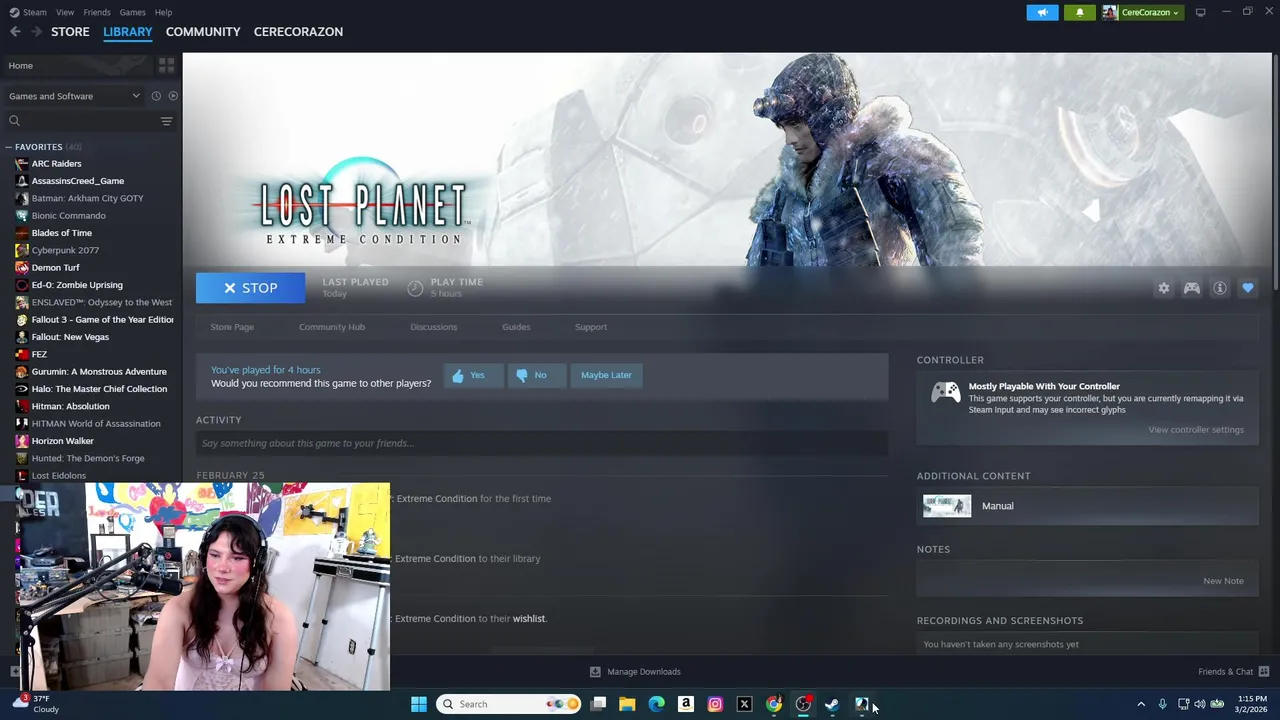Viewport: 1280px width, 720px height.
Task: Go to COMMUNITY tab
Action: pos(203,32)
